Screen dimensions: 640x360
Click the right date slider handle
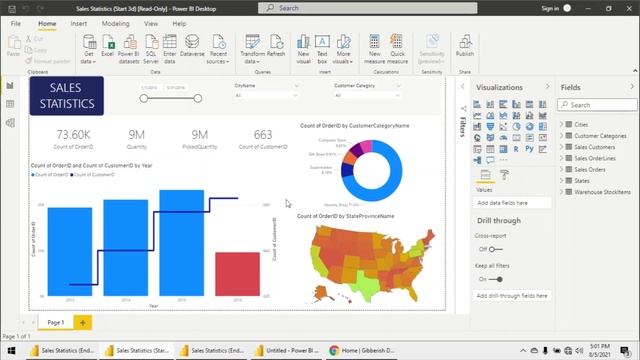coord(198,98)
